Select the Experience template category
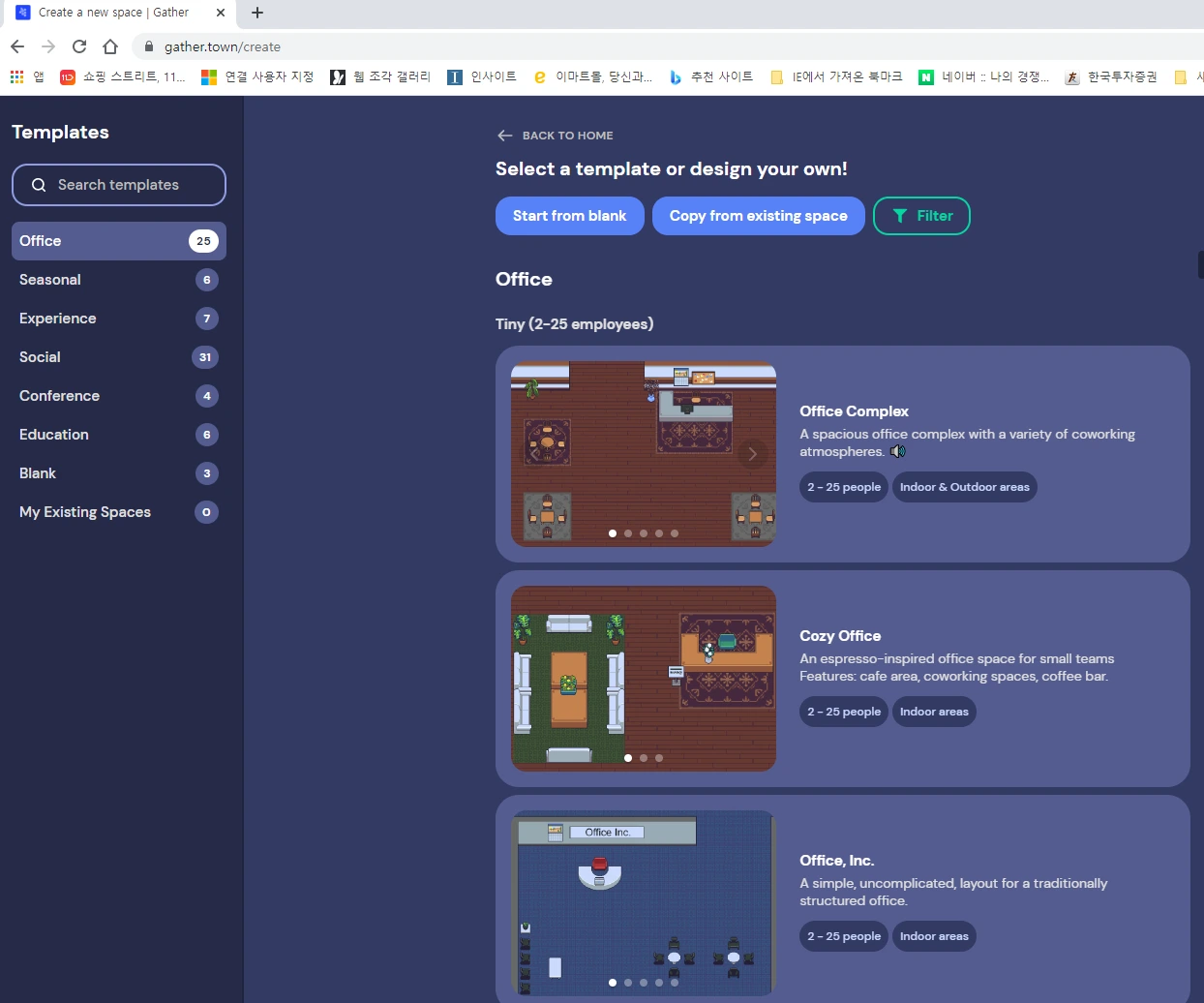The height and width of the screenshot is (1003, 1204). coord(119,319)
